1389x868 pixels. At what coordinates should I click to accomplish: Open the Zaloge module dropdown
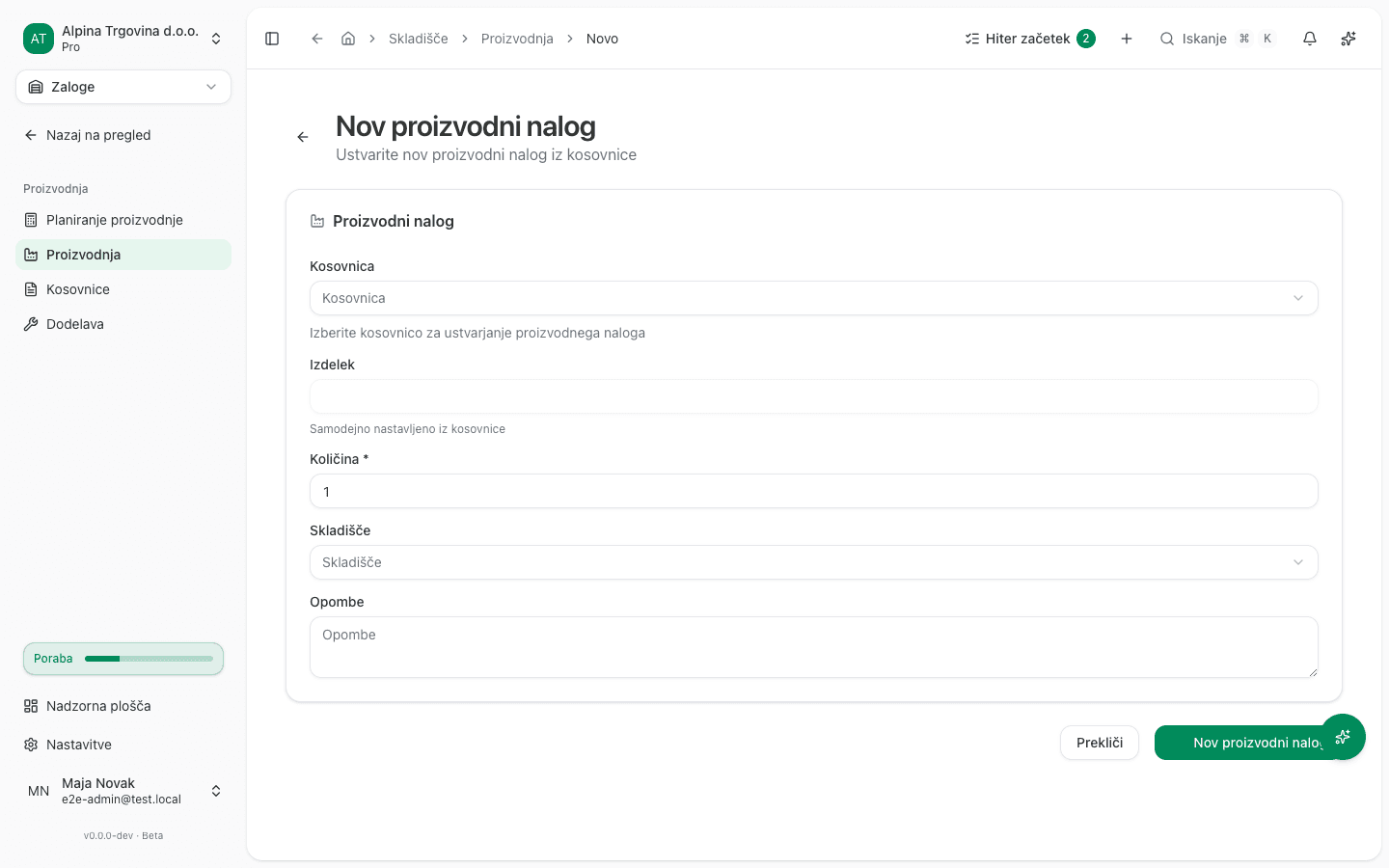[x=123, y=87]
